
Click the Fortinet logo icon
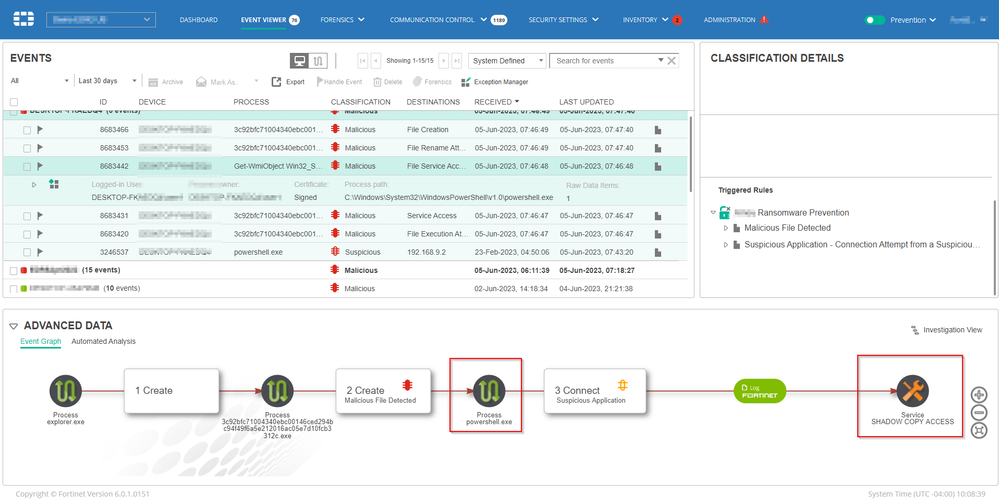[24, 19]
